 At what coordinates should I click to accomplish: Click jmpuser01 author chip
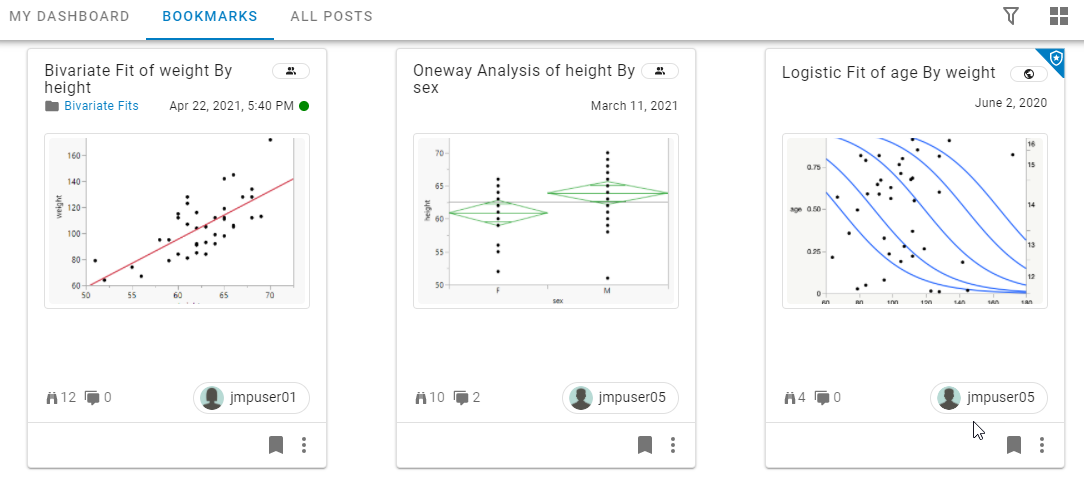(x=251, y=398)
